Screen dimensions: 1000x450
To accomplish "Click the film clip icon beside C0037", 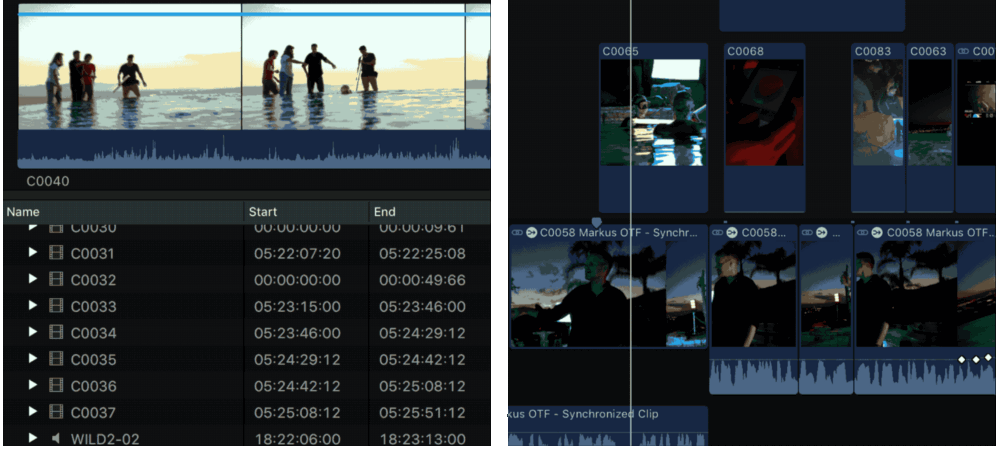I will tap(56, 412).
